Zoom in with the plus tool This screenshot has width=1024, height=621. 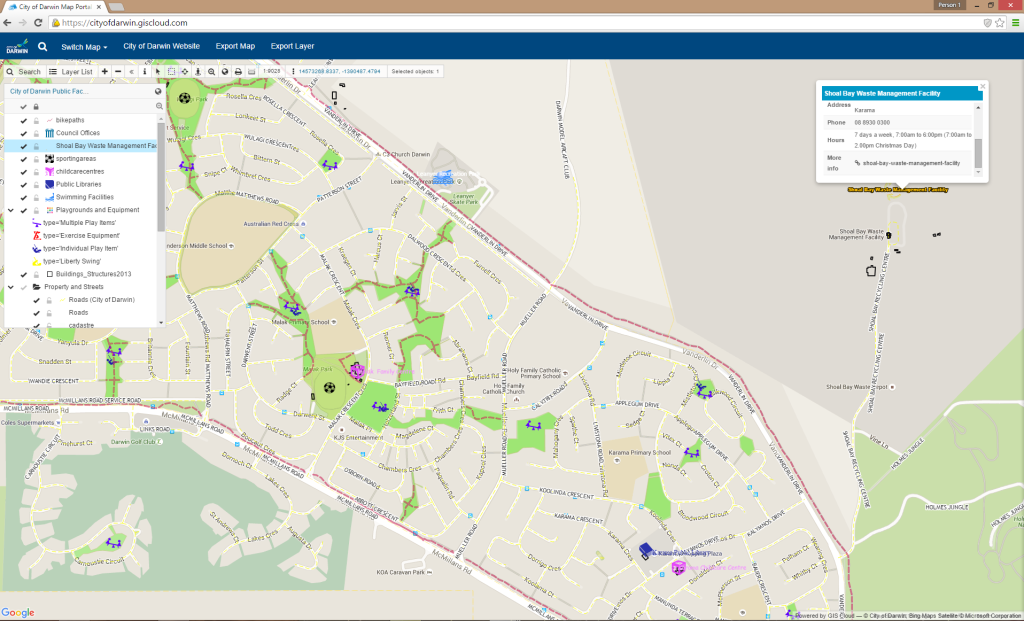tap(104, 71)
